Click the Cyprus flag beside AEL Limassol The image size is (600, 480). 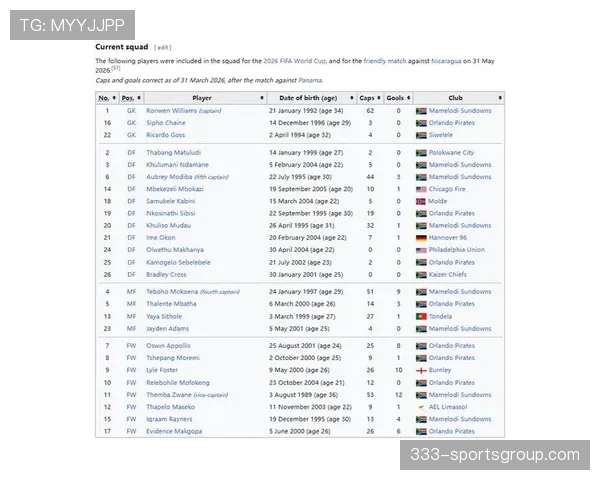[x=421, y=407]
